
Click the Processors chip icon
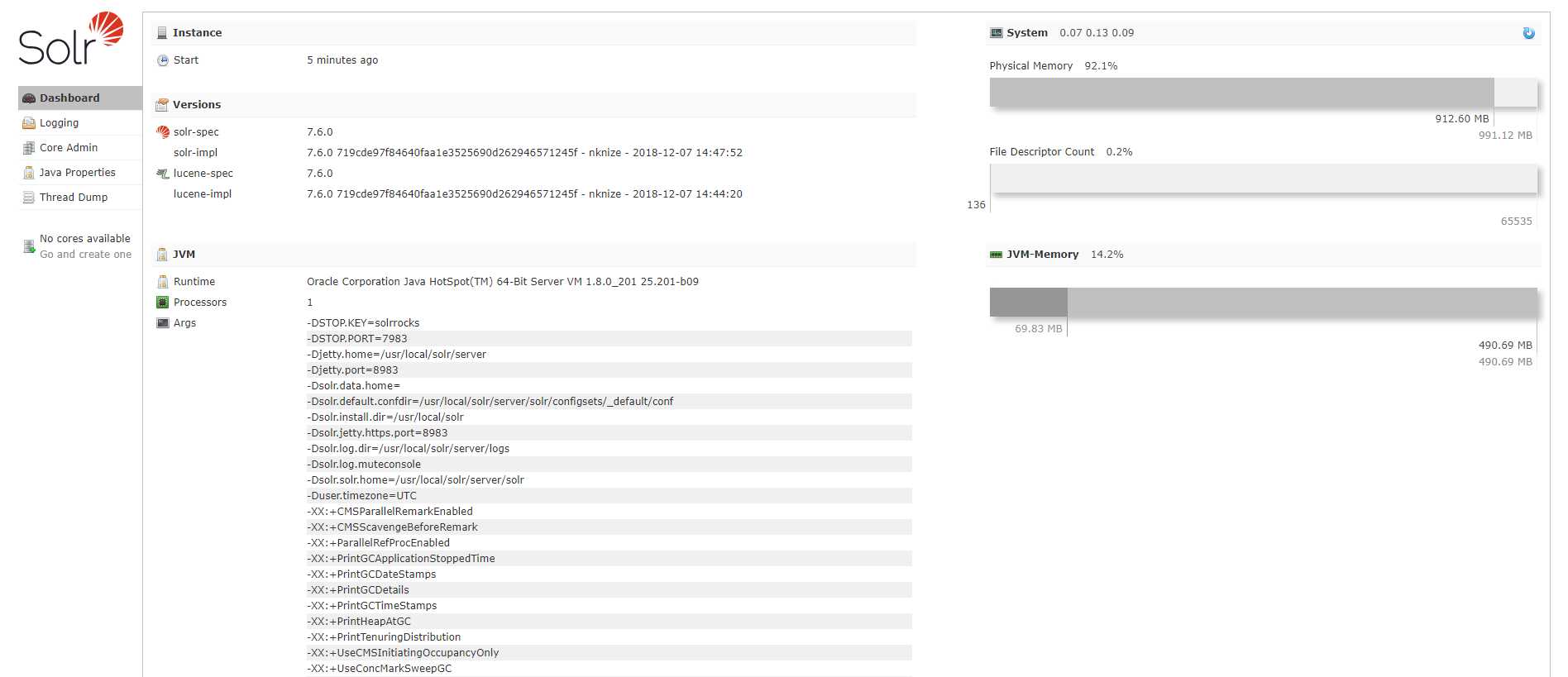point(163,303)
